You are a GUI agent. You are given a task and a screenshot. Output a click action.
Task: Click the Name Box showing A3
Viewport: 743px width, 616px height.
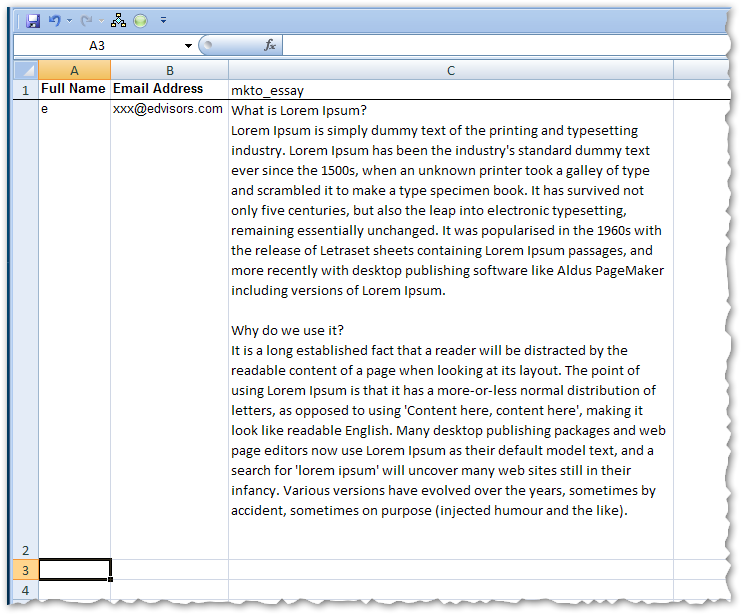coord(97,45)
